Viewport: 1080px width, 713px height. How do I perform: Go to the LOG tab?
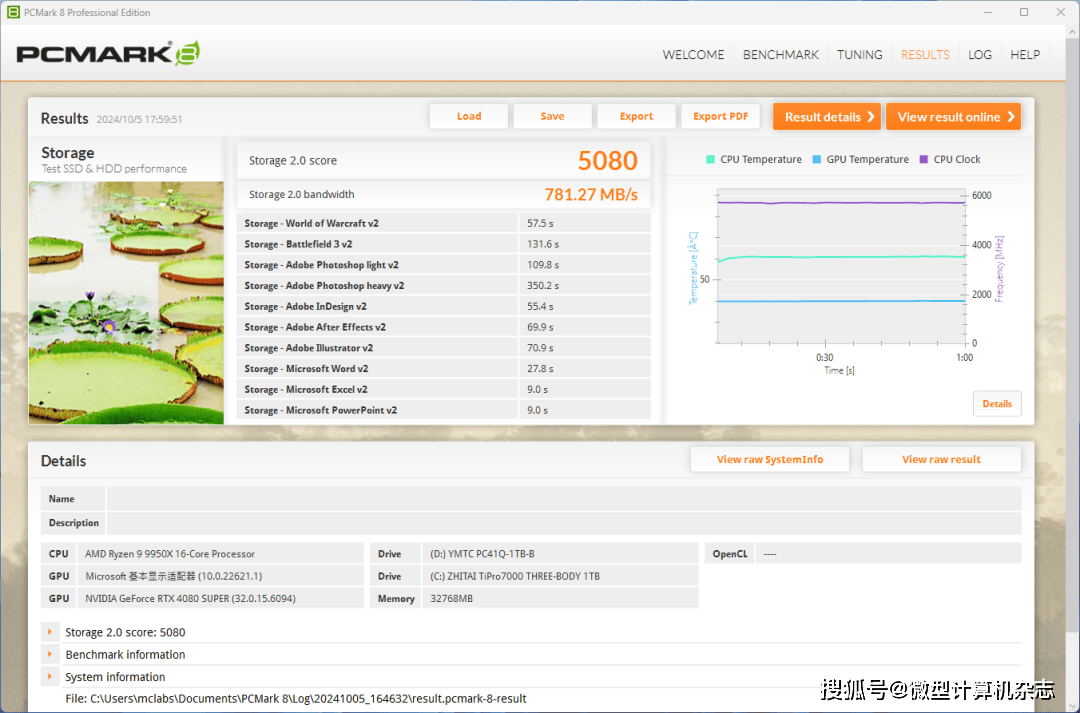click(979, 54)
